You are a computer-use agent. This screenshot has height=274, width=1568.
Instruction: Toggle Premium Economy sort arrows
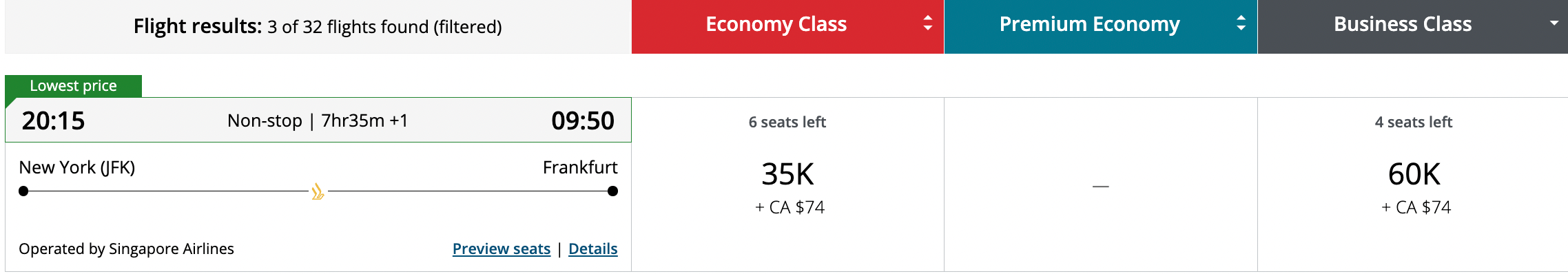coord(1241,23)
